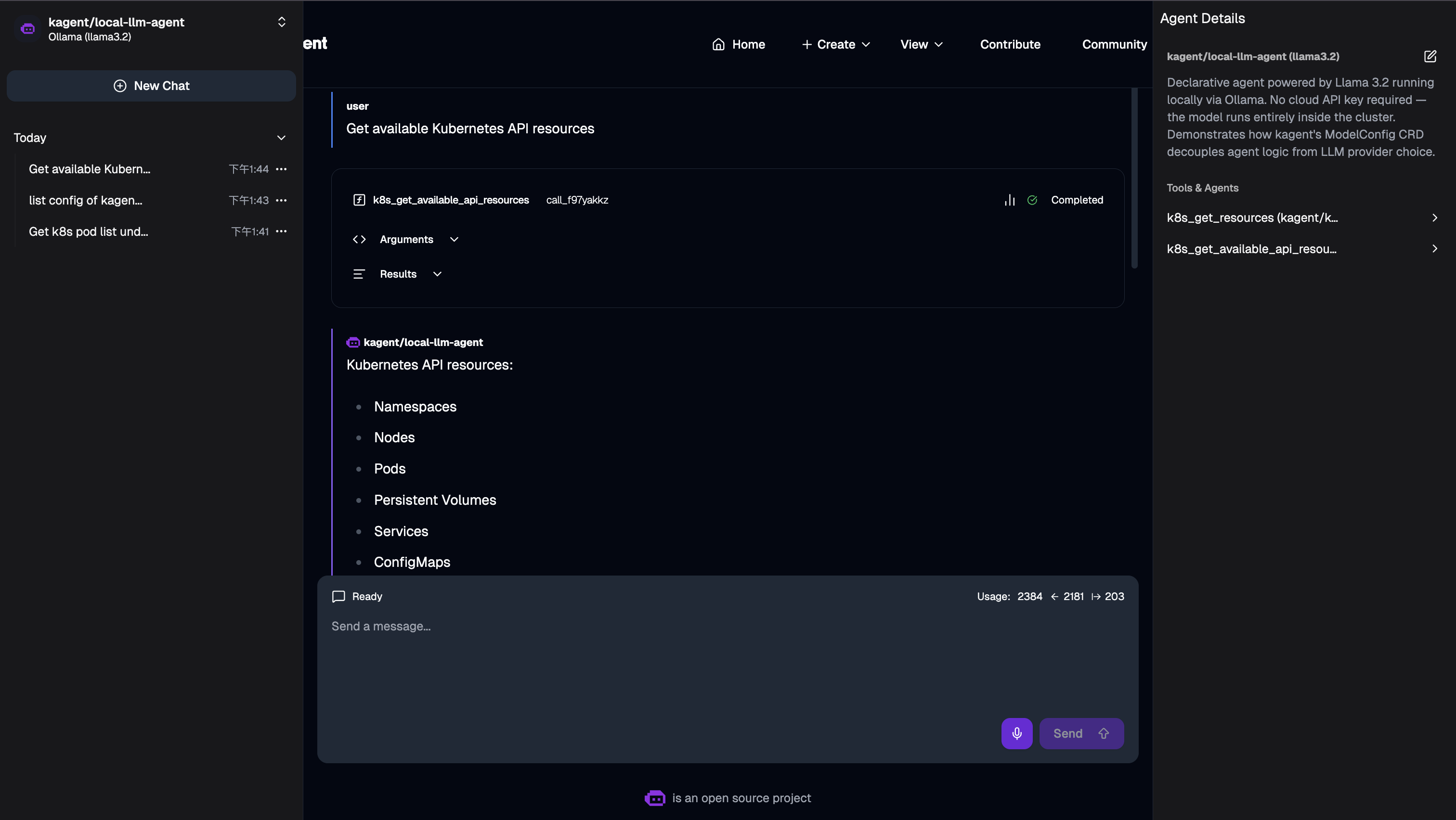Open the Create dropdown menu

pyautogui.click(x=835, y=44)
